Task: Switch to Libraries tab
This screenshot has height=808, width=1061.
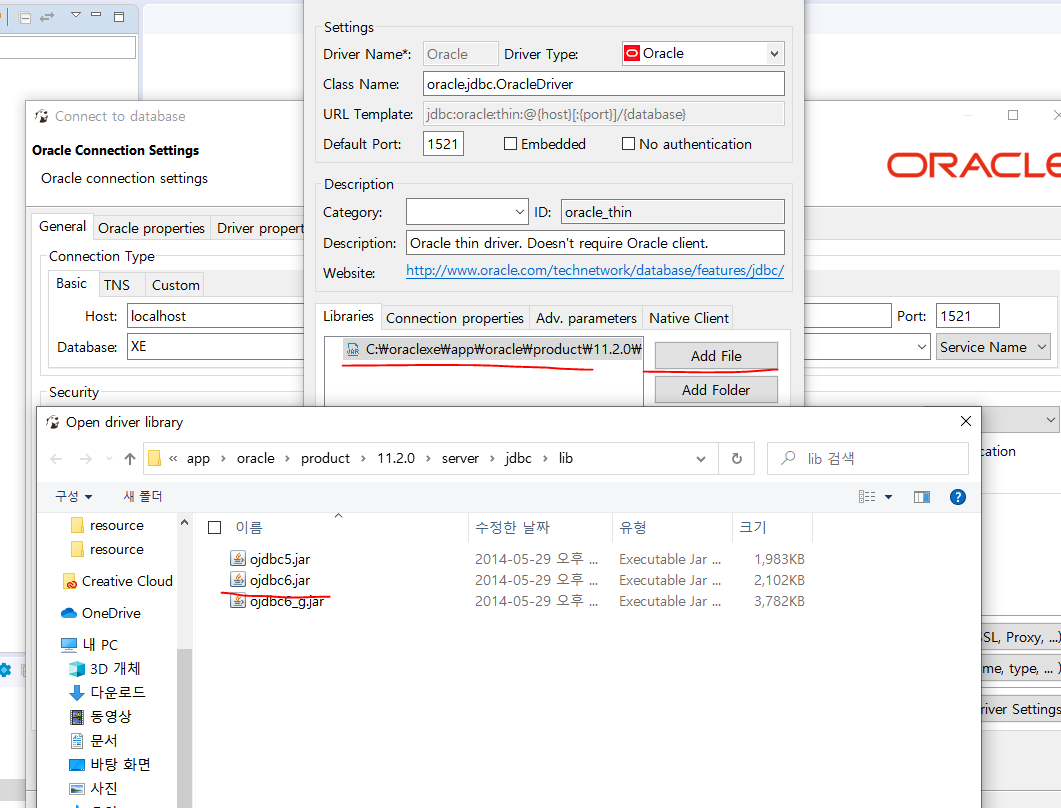Action: (348, 316)
